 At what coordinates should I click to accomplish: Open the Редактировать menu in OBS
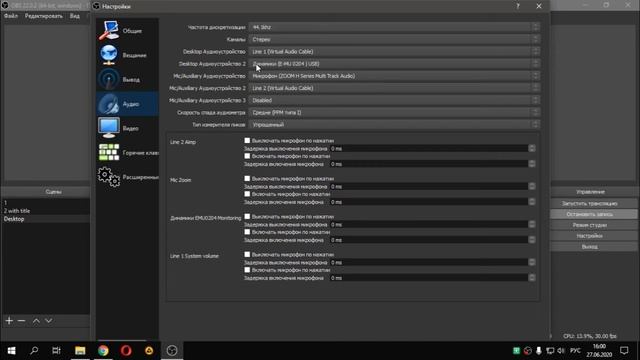click(44, 16)
